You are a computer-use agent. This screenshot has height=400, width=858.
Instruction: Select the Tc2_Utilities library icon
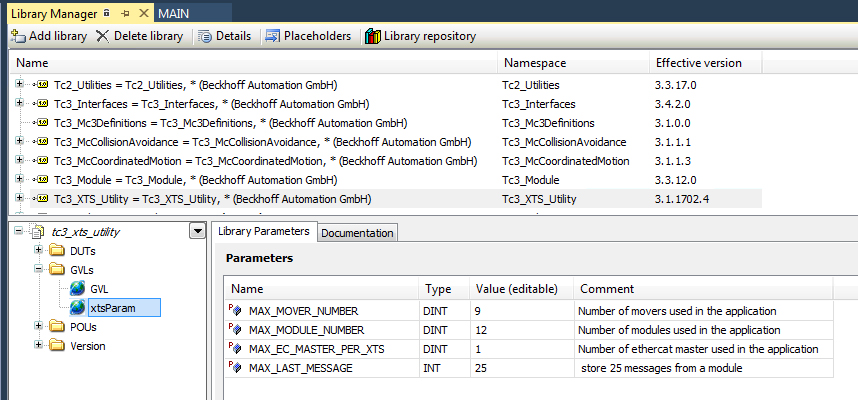(x=41, y=85)
